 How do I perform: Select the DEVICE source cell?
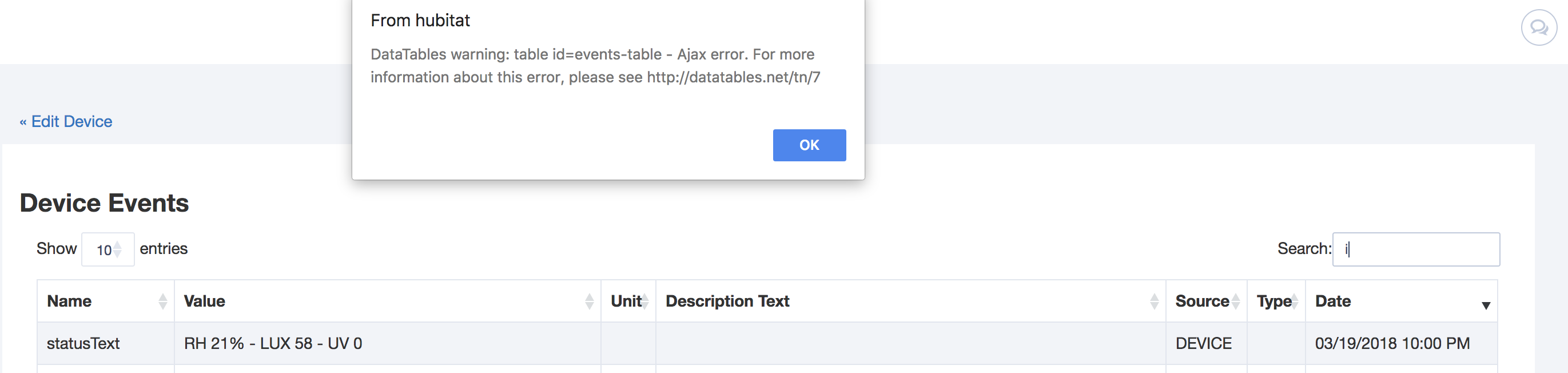pyautogui.click(x=1207, y=344)
